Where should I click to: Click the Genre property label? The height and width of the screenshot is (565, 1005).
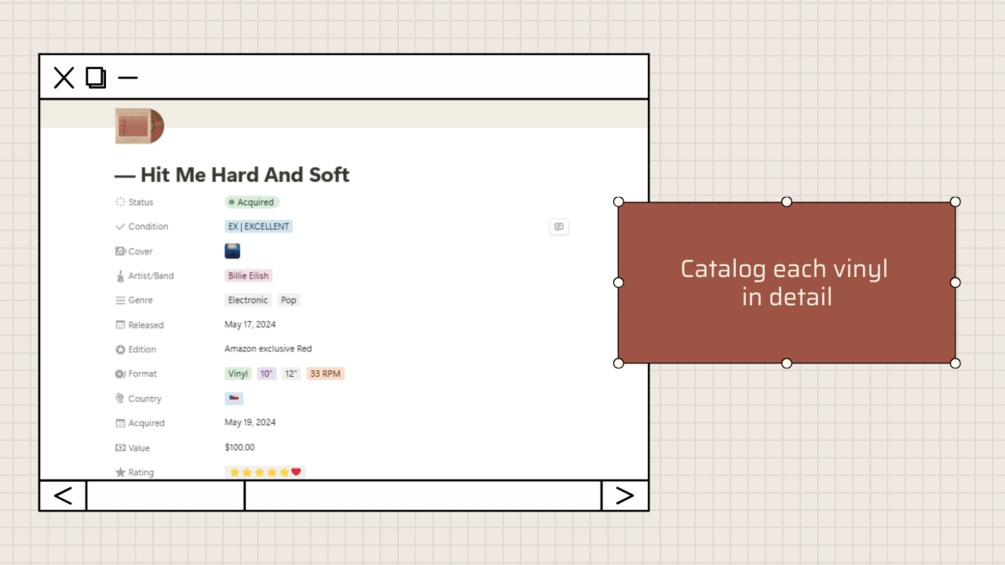point(140,300)
